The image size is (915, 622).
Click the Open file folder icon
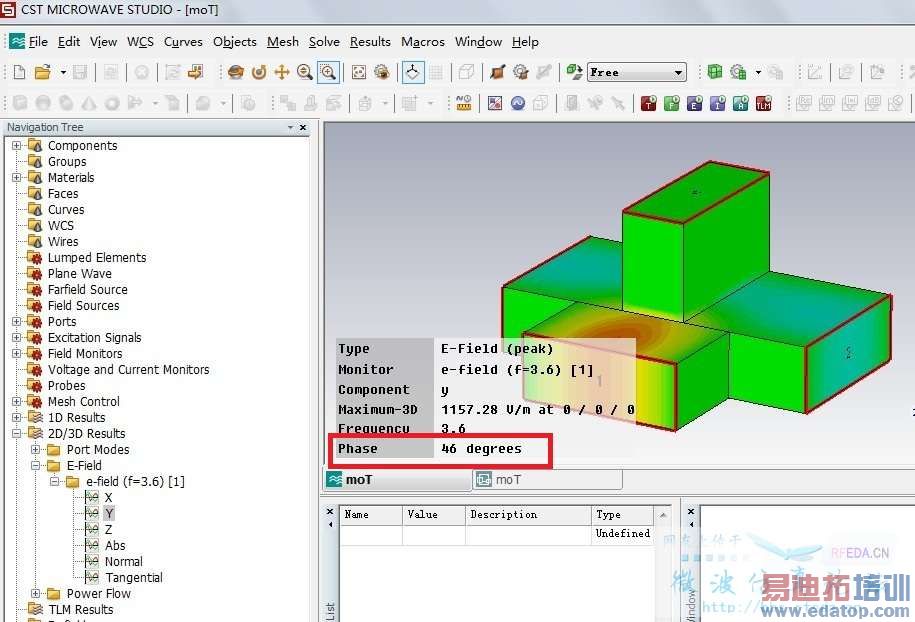click(x=42, y=72)
